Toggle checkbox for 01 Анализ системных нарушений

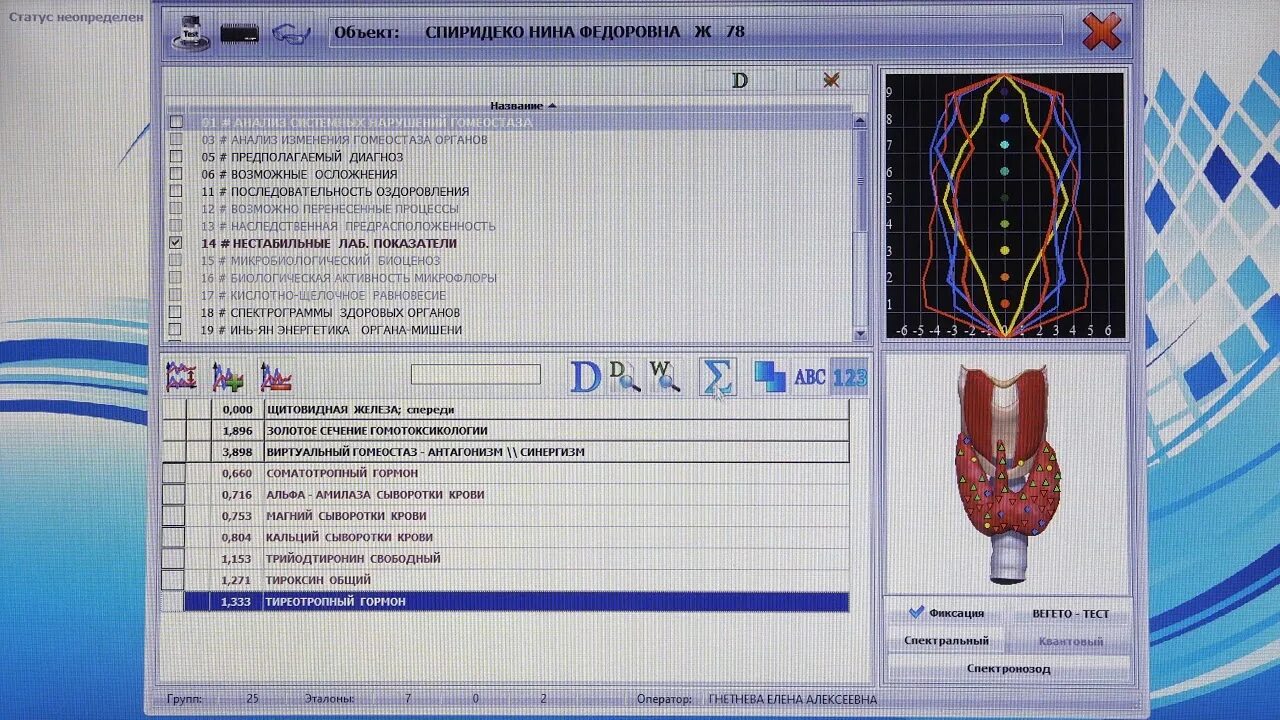point(176,122)
